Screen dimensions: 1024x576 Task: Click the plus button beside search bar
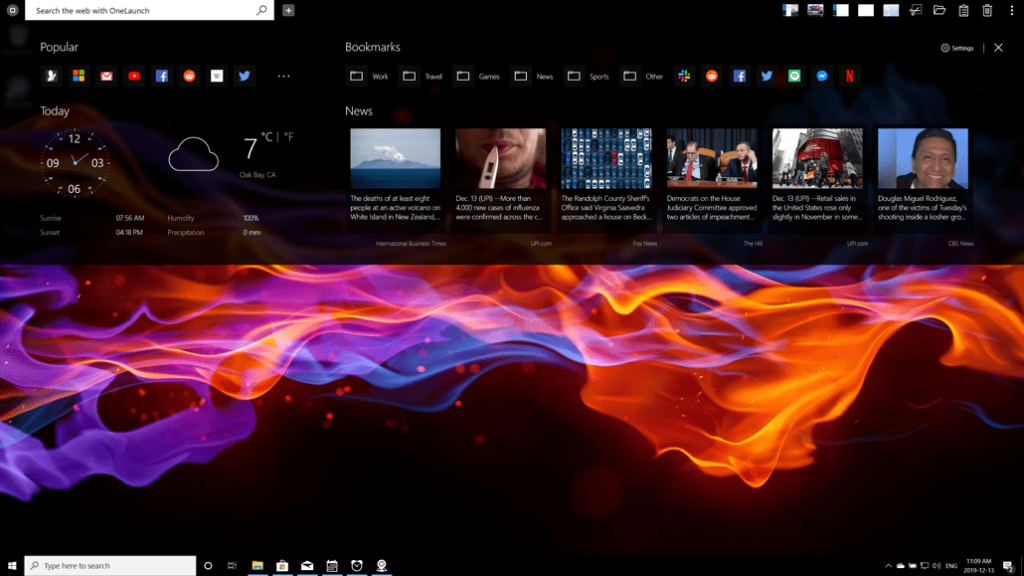tap(288, 10)
